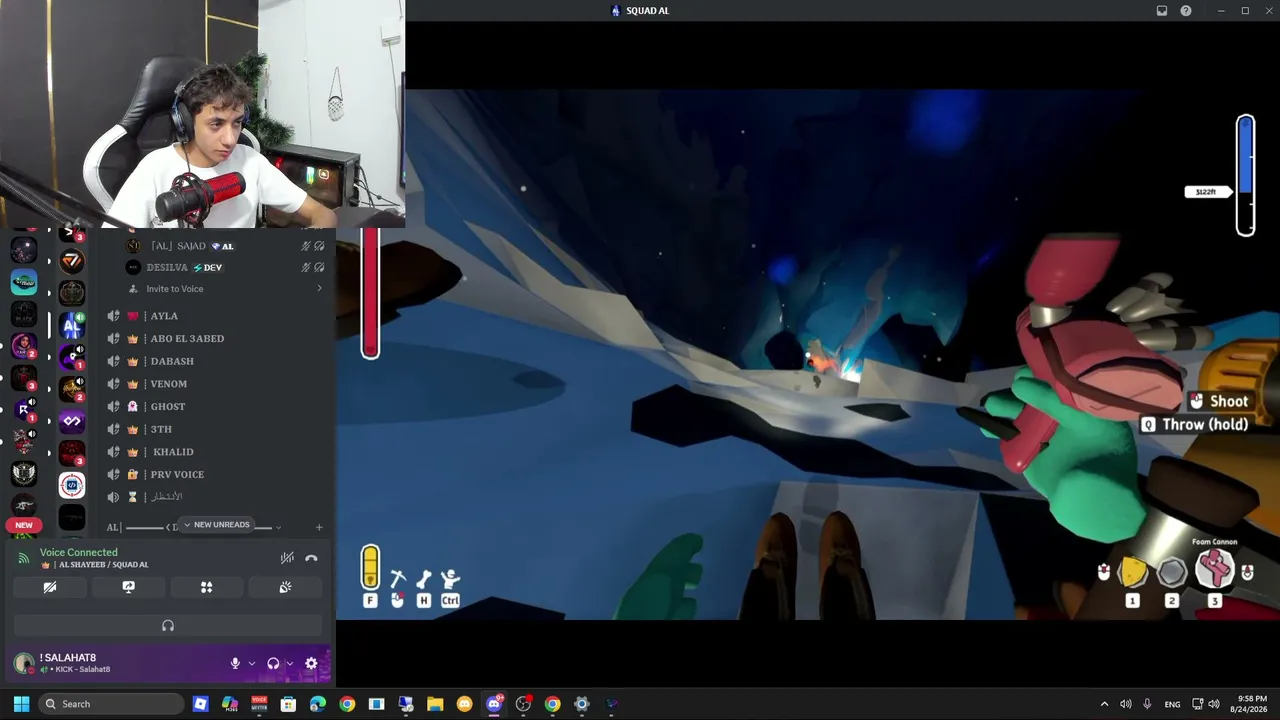Click the blue altitude meter bar
1280x720 pixels.
pyautogui.click(x=1245, y=176)
